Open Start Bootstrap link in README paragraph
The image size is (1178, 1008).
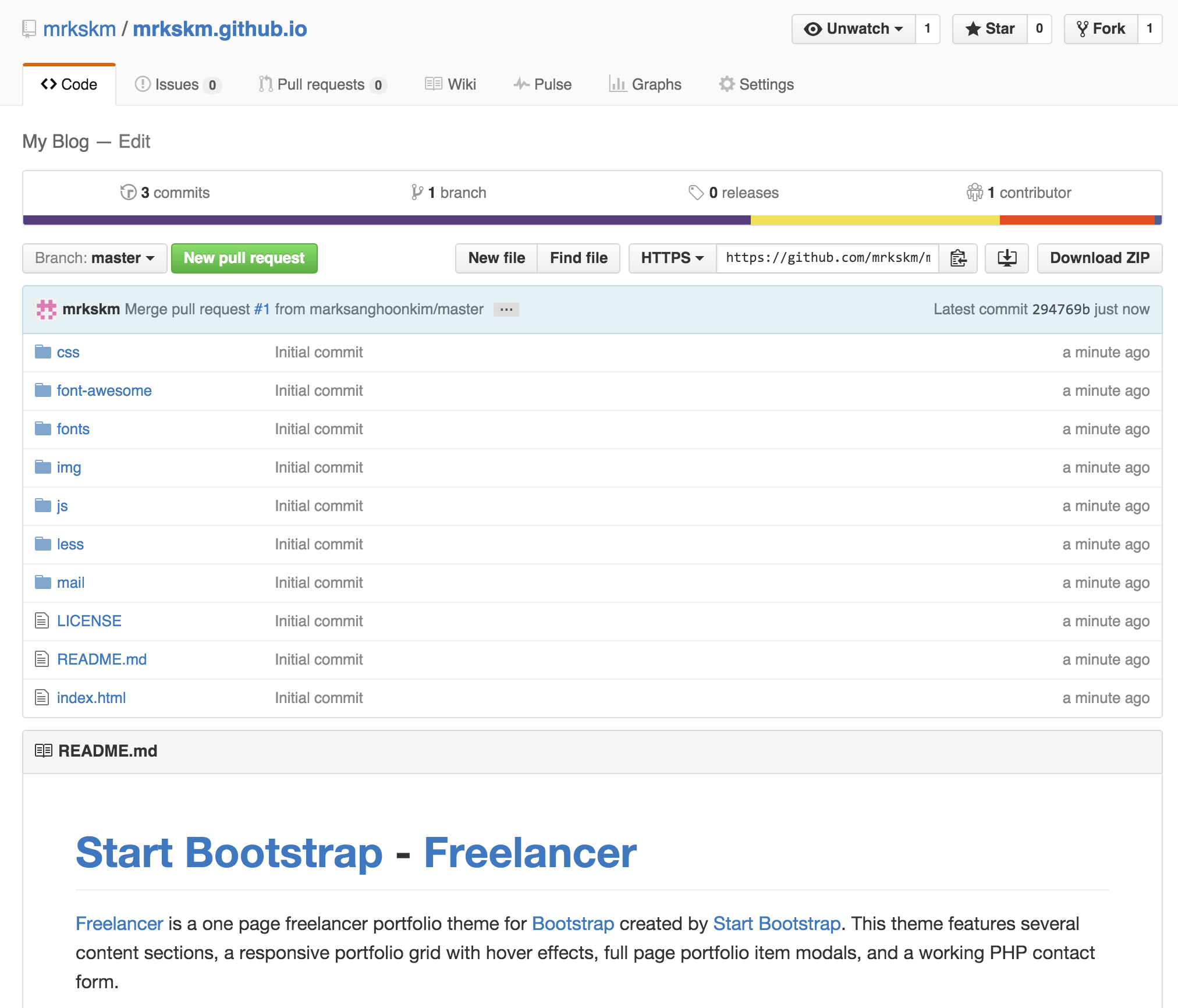[776, 924]
